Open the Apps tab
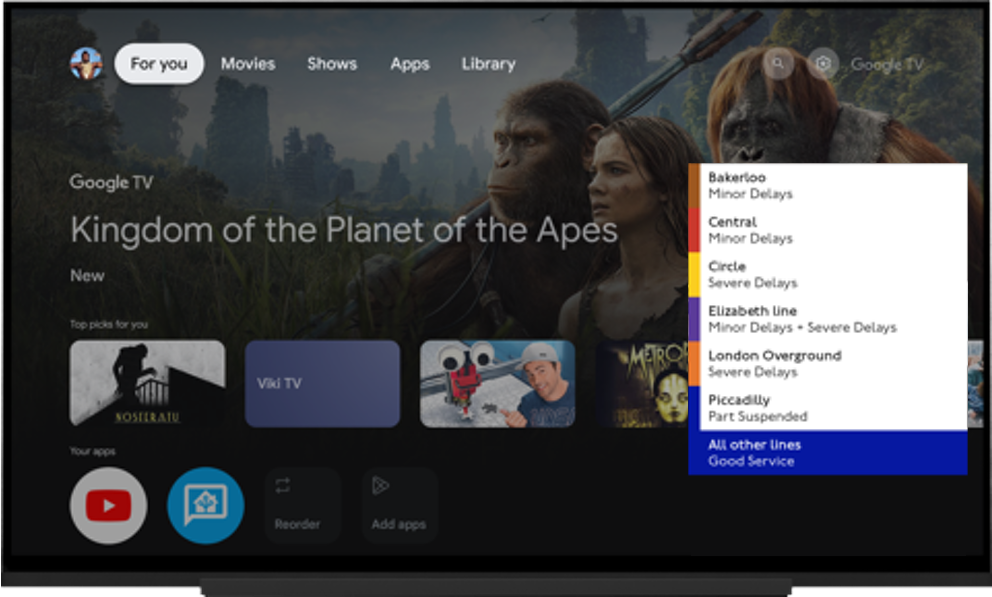Viewport: 992px width, 597px height. coord(410,64)
